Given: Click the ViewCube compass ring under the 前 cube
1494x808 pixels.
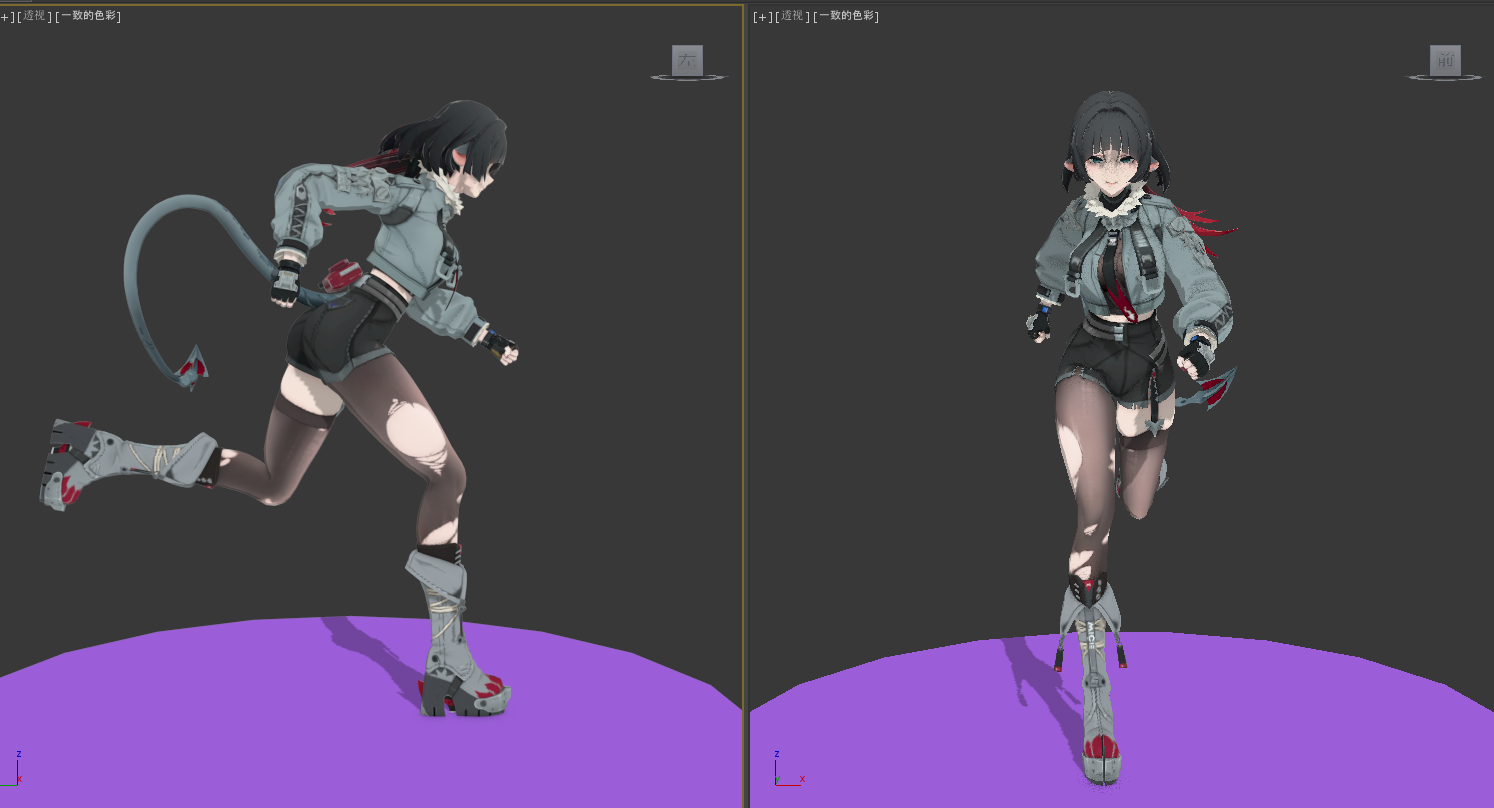Looking at the screenshot, I should coord(1446,77).
